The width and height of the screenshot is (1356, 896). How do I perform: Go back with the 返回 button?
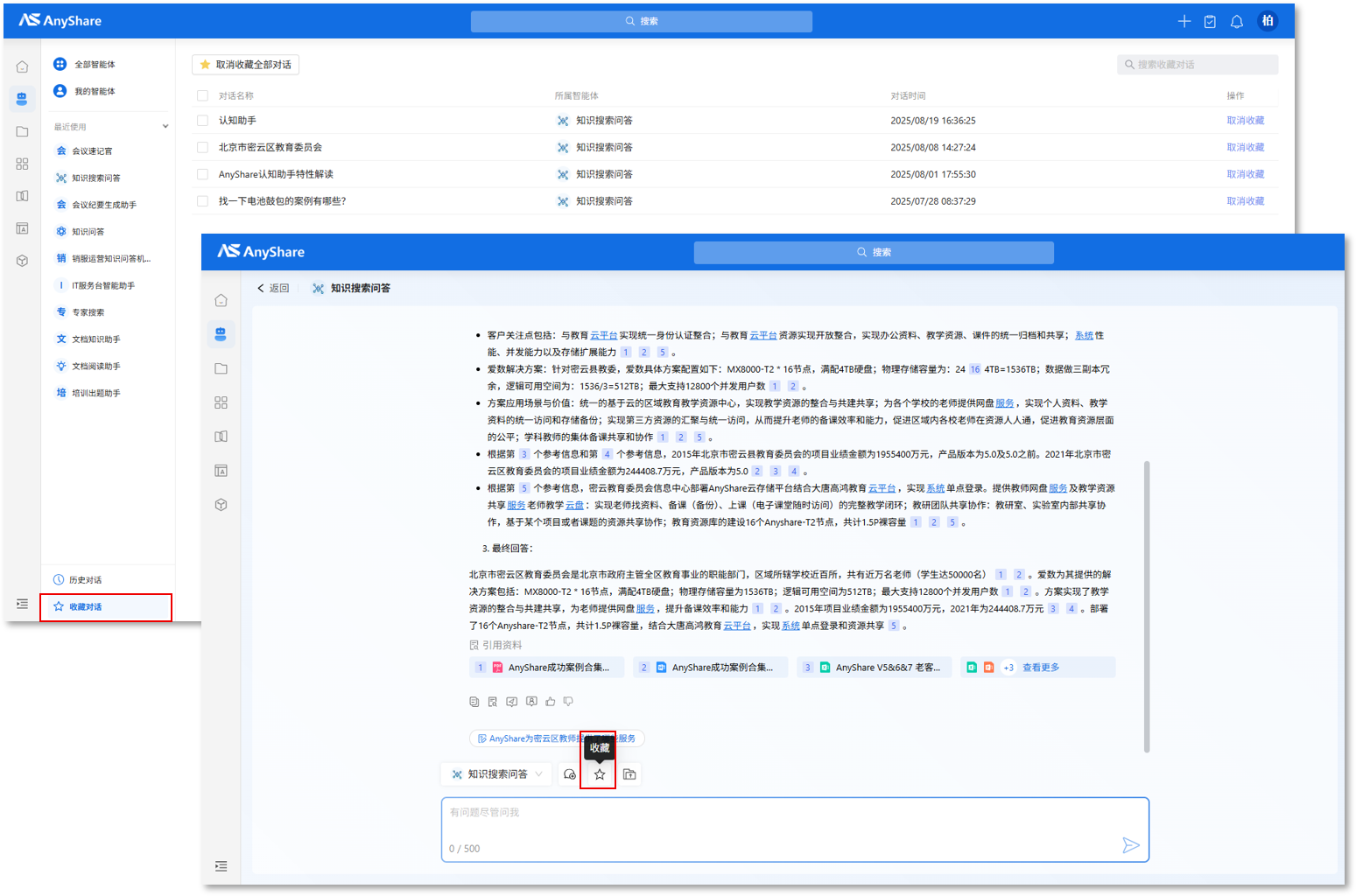pyautogui.click(x=273, y=288)
